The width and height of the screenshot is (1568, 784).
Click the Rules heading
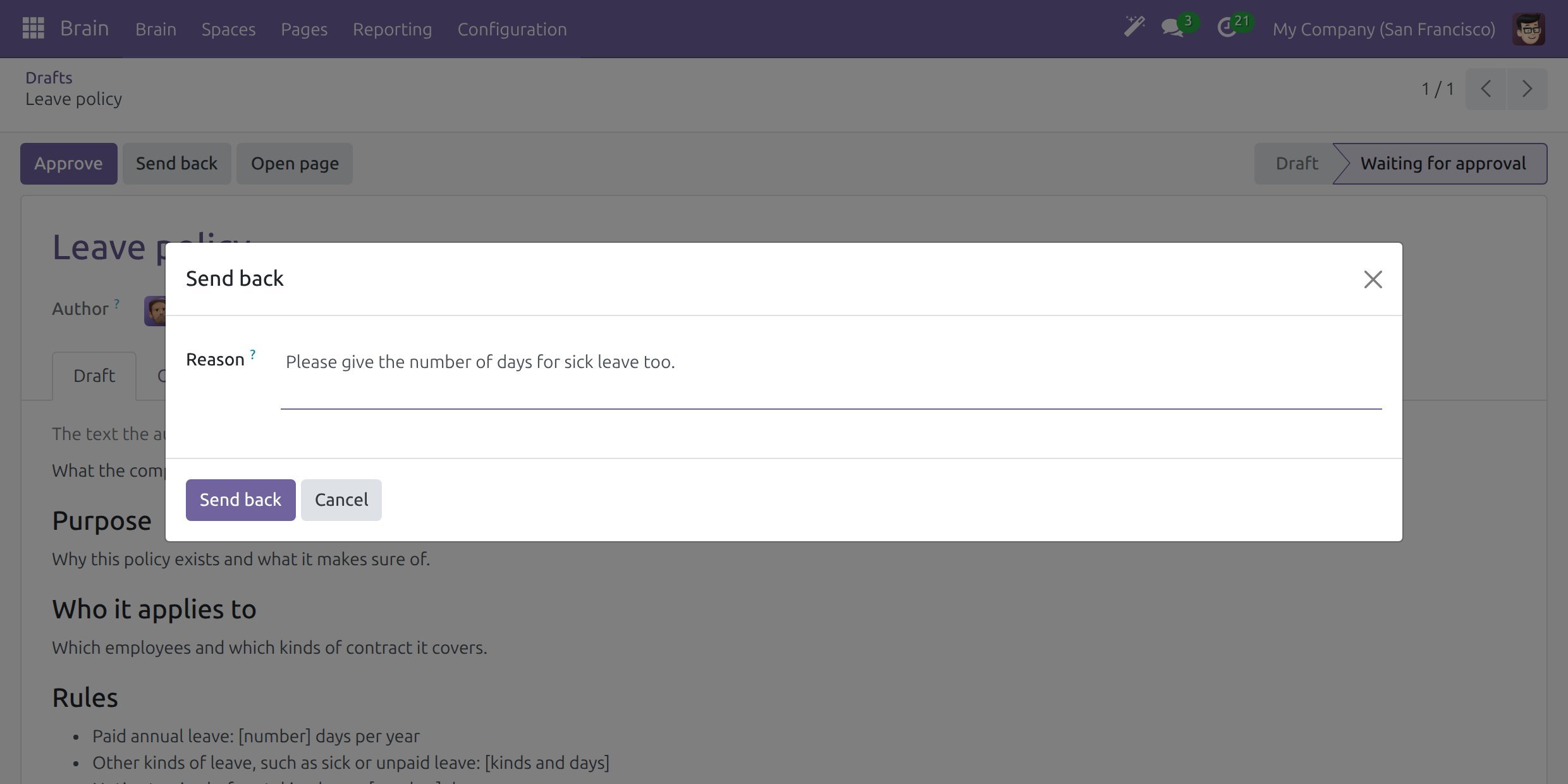coord(85,698)
